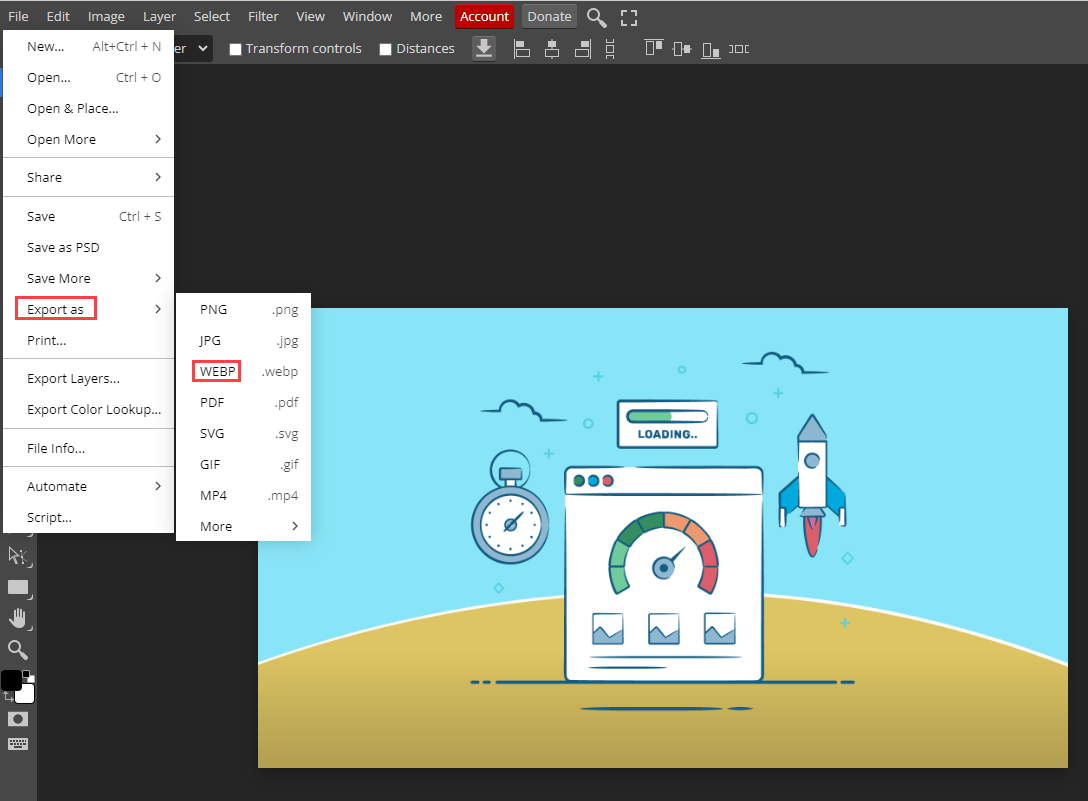This screenshot has height=801, width=1088.
Task: Click the Donate button
Action: (549, 16)
